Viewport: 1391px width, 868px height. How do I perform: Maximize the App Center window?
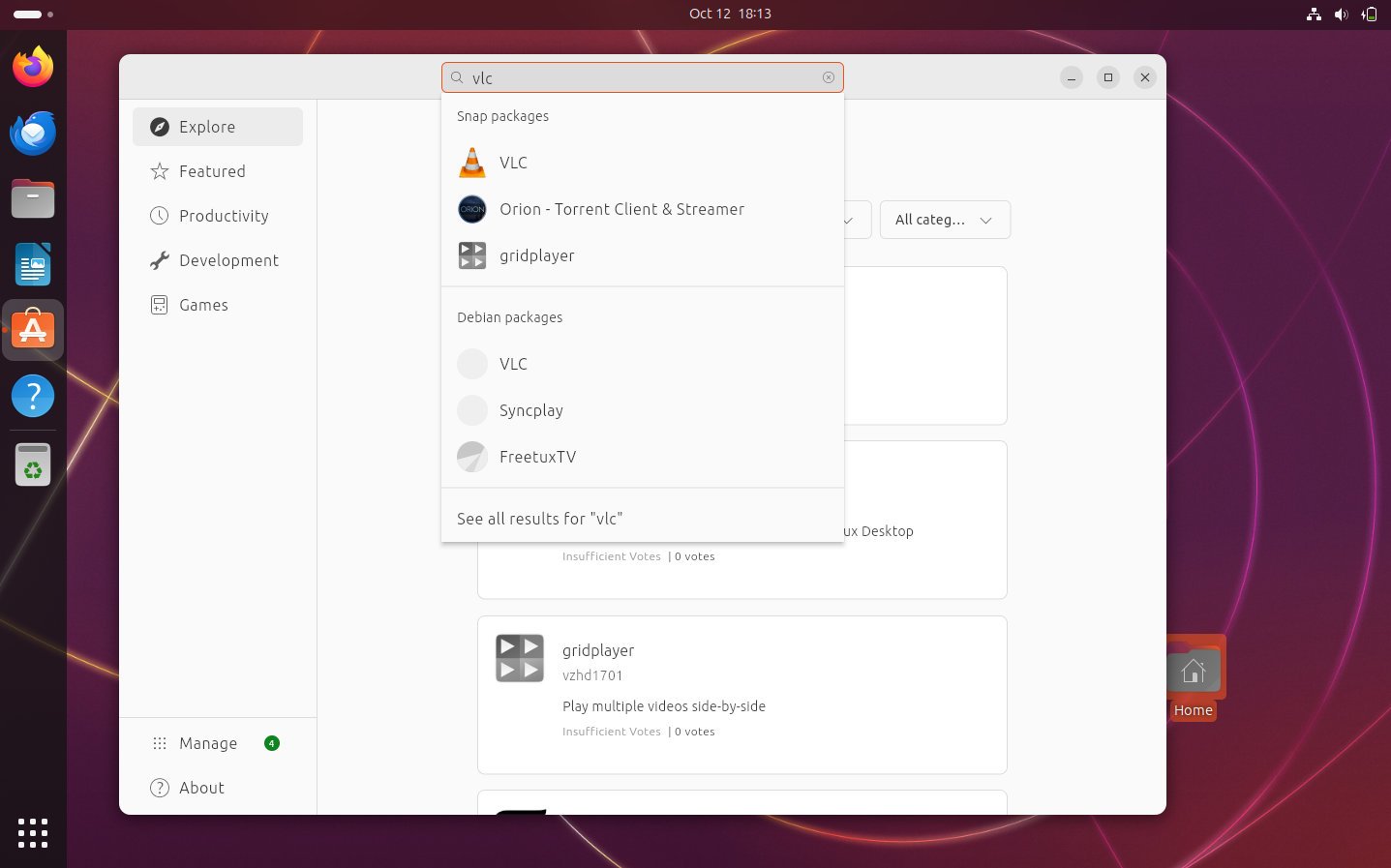point(1108,77)
